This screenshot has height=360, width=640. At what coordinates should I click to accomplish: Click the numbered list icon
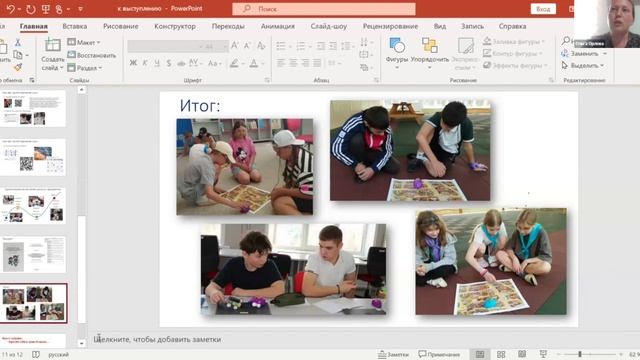point(301,46)
